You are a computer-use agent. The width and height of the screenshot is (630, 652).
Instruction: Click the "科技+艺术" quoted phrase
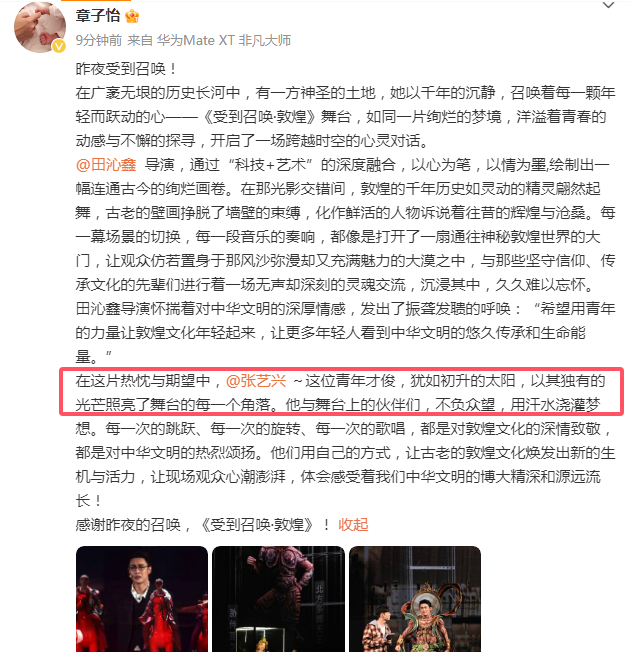[270, 165]
